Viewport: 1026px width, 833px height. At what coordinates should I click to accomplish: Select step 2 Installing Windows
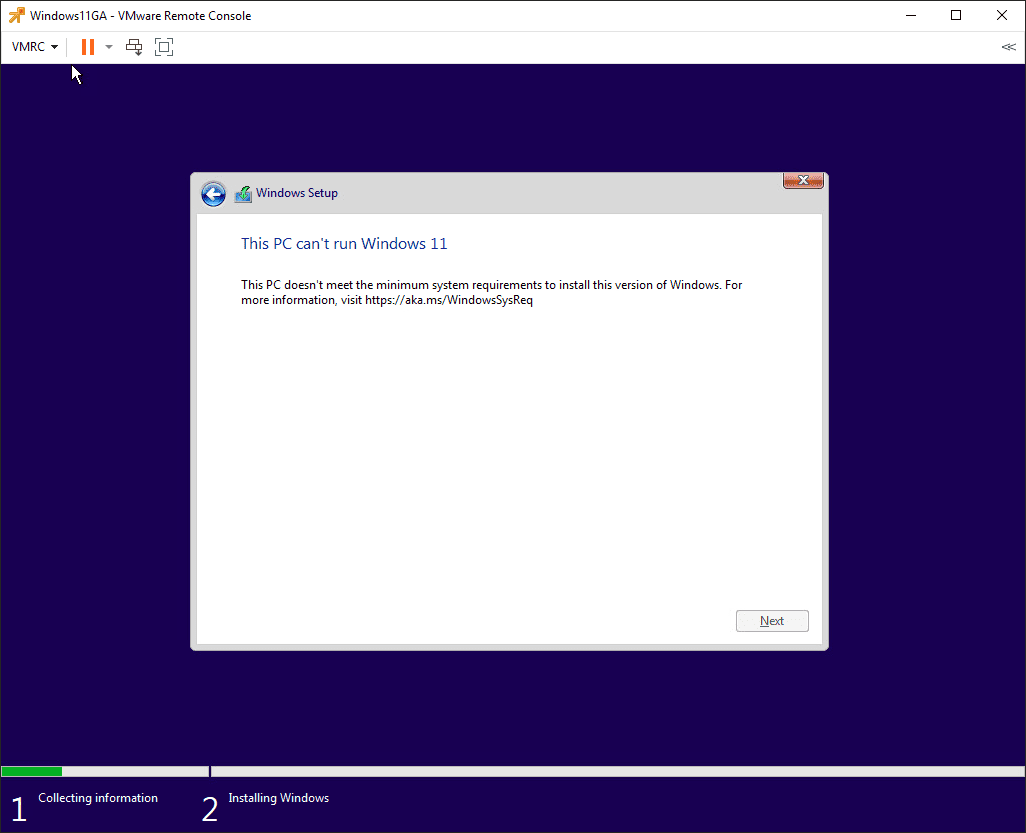[278, 797]
